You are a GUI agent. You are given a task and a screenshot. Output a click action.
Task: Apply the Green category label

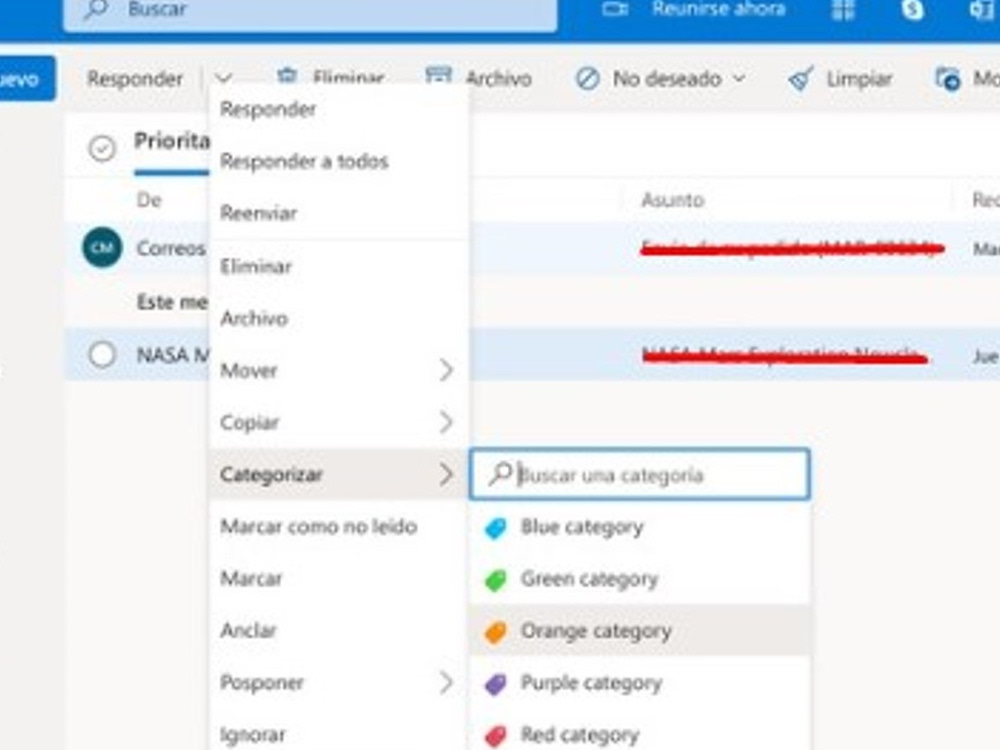[x=589, y=579]
